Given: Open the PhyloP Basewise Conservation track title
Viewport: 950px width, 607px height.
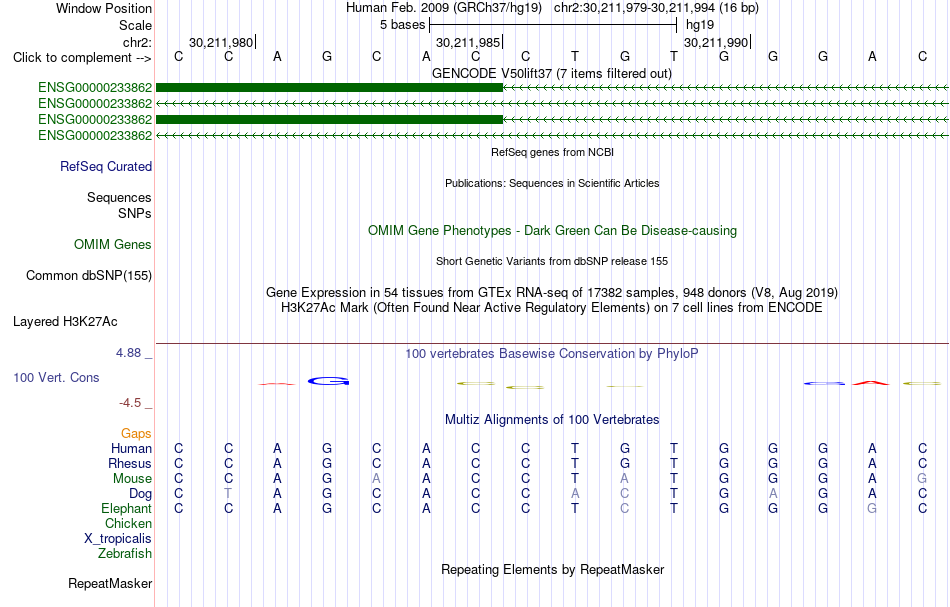Looking at the screenshot, I should (x=552, y=354).
